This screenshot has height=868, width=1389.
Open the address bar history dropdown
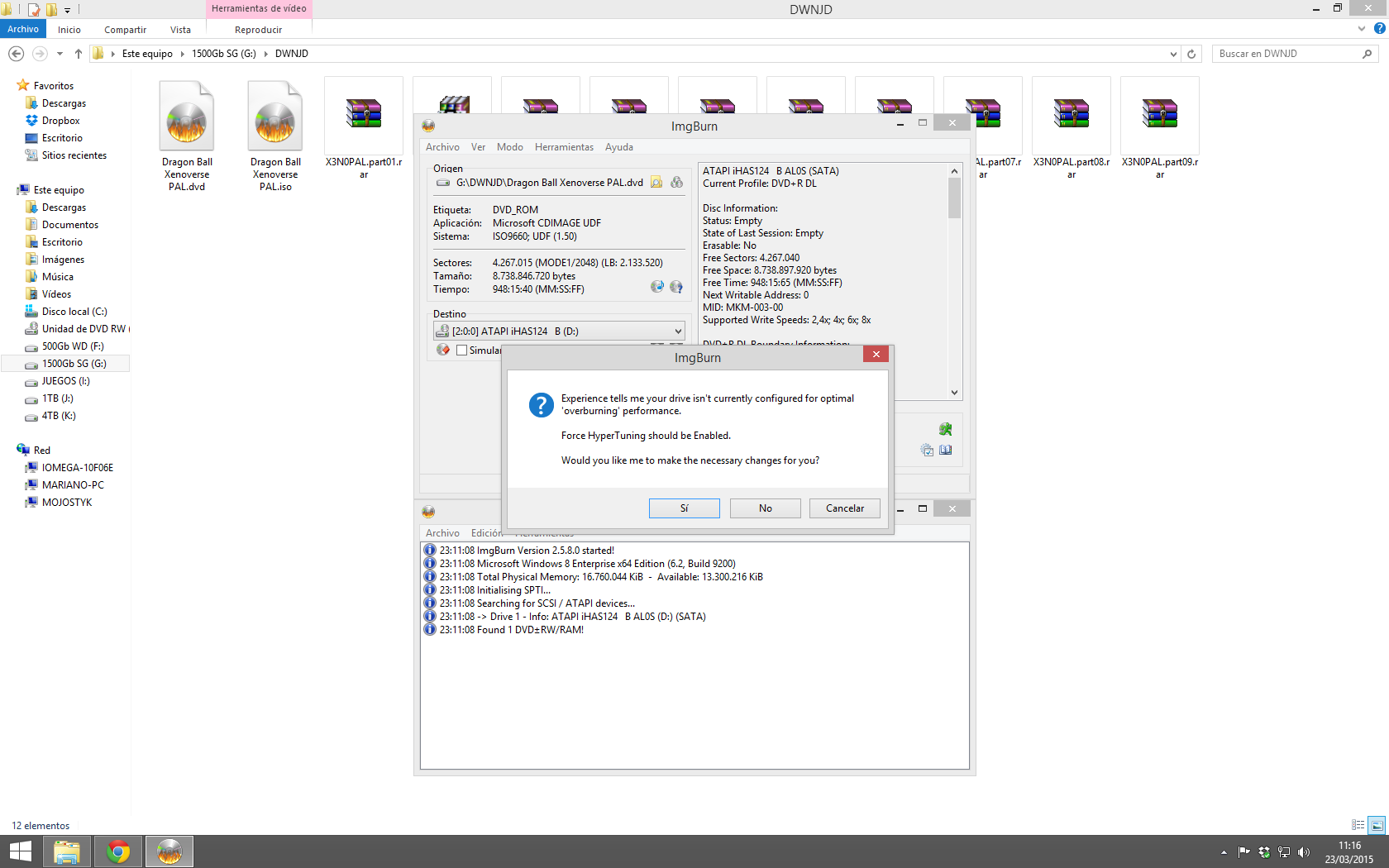pos(1173,55)
